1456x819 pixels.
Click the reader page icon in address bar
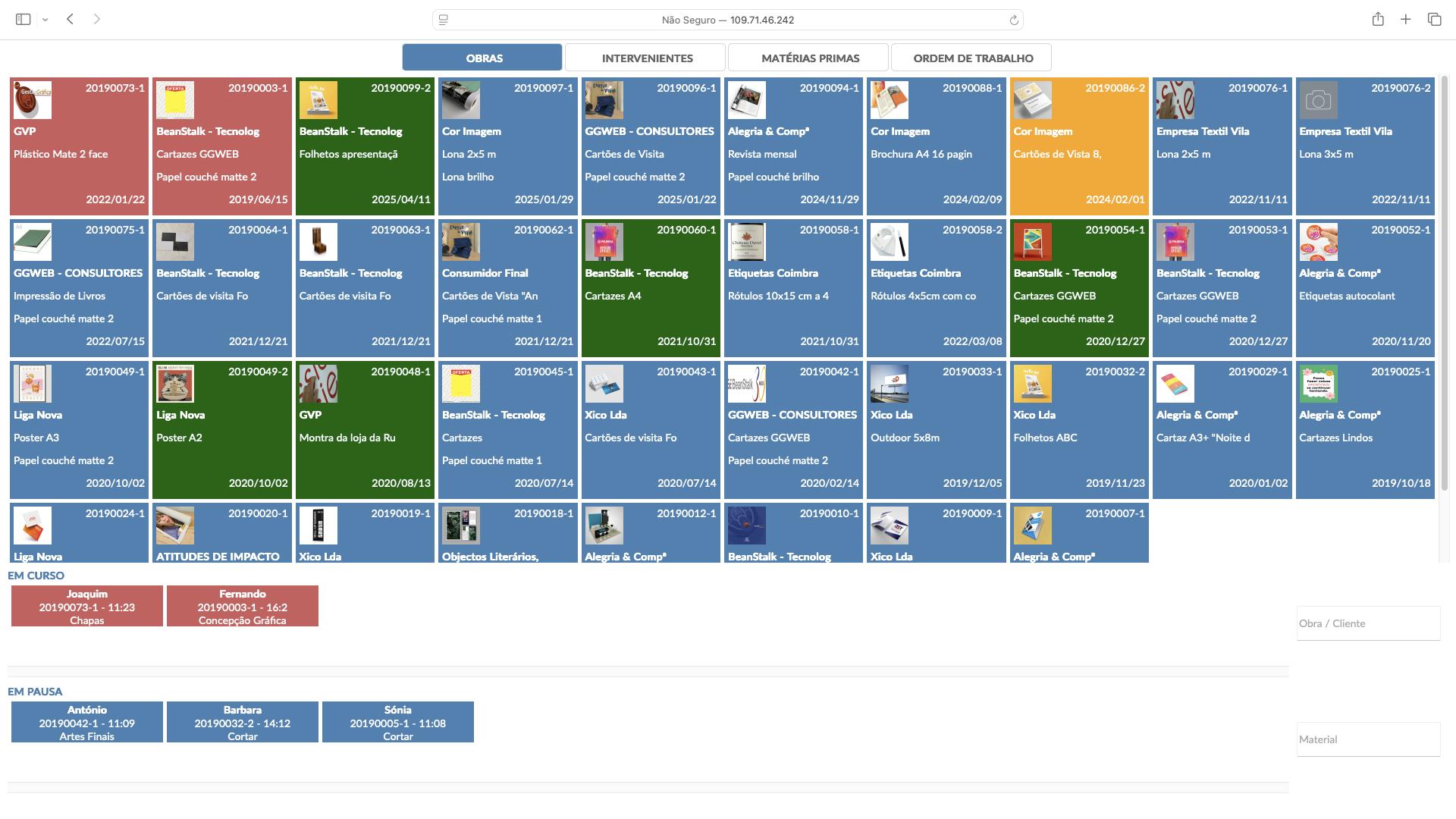click(x=444, y=20)
